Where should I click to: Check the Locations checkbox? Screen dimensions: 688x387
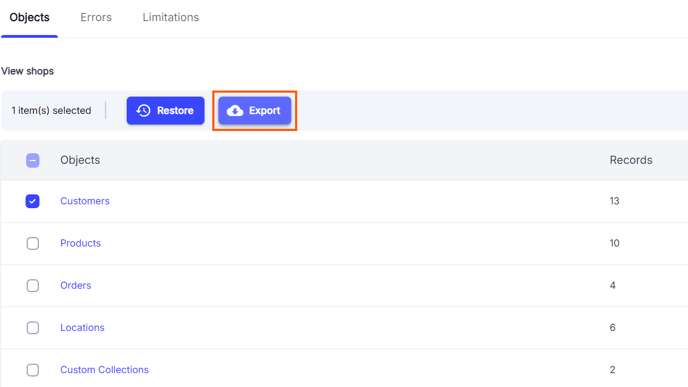coord(32,327)
